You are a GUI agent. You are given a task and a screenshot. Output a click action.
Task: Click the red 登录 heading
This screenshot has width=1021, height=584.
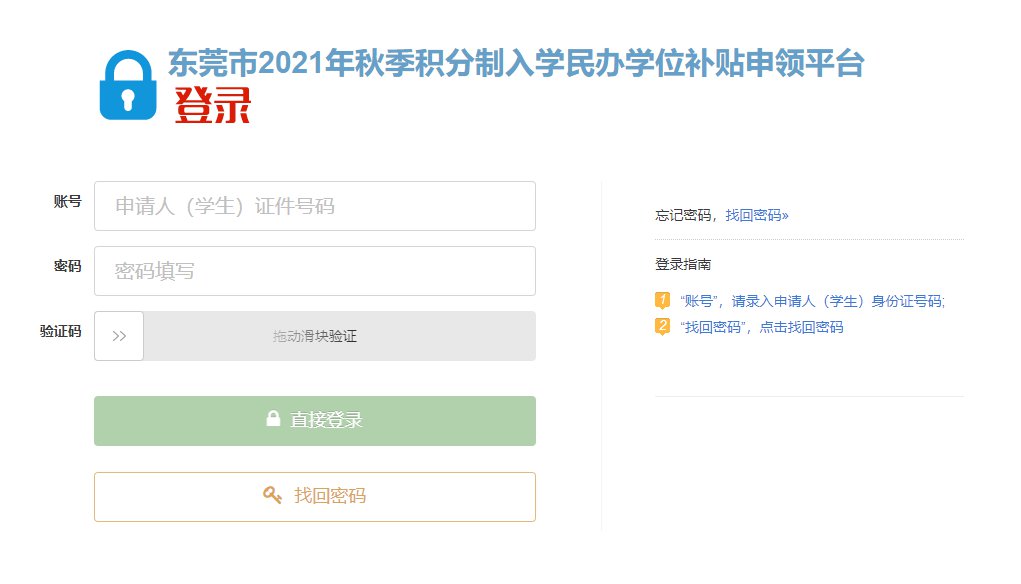212,106
